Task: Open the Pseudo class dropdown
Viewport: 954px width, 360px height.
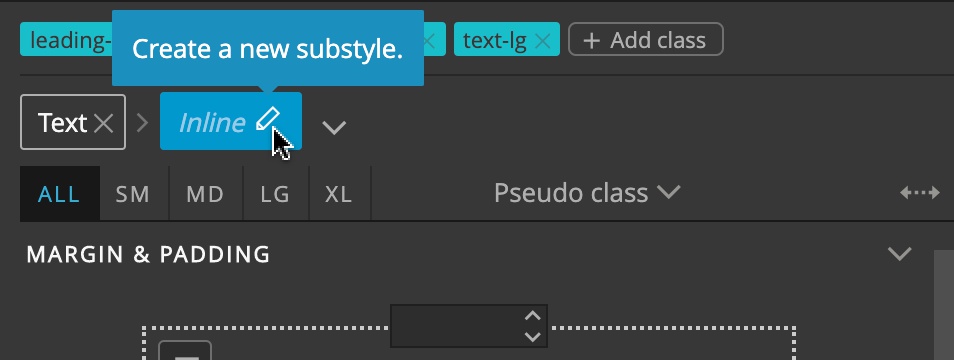Action: (587, 193)
